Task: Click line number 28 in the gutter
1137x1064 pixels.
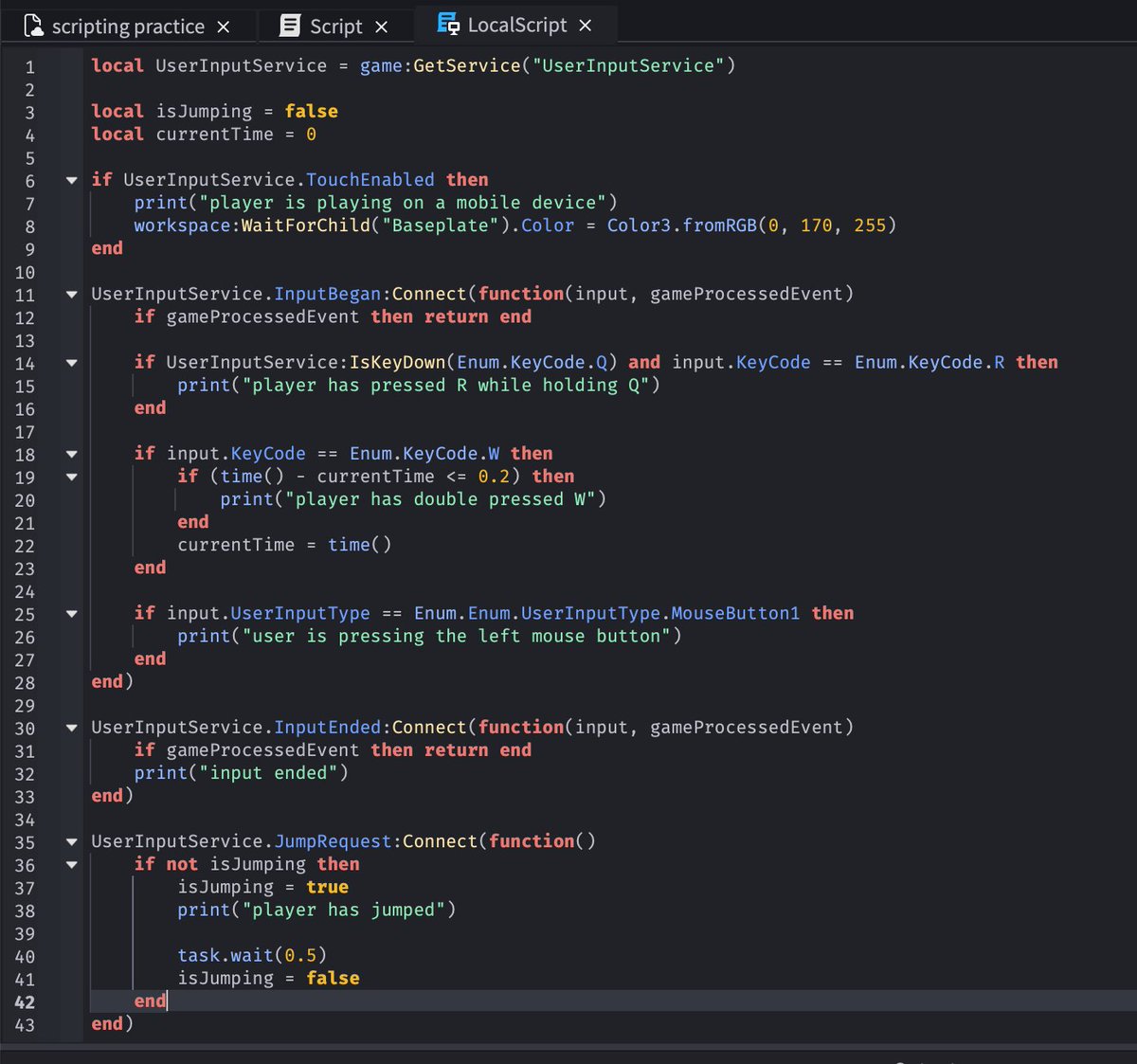Action: (25, 683)
